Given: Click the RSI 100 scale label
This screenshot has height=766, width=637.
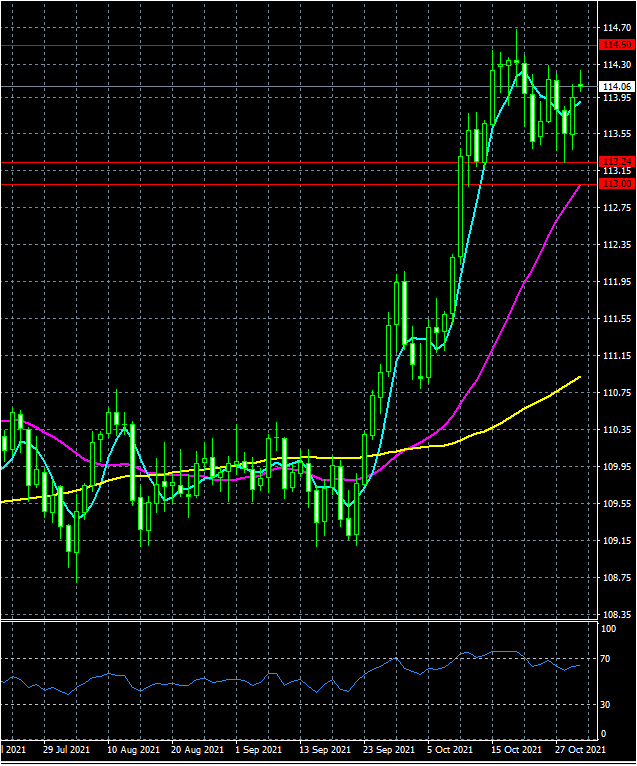Looking at the screenshot, I should tap(608, 629).
